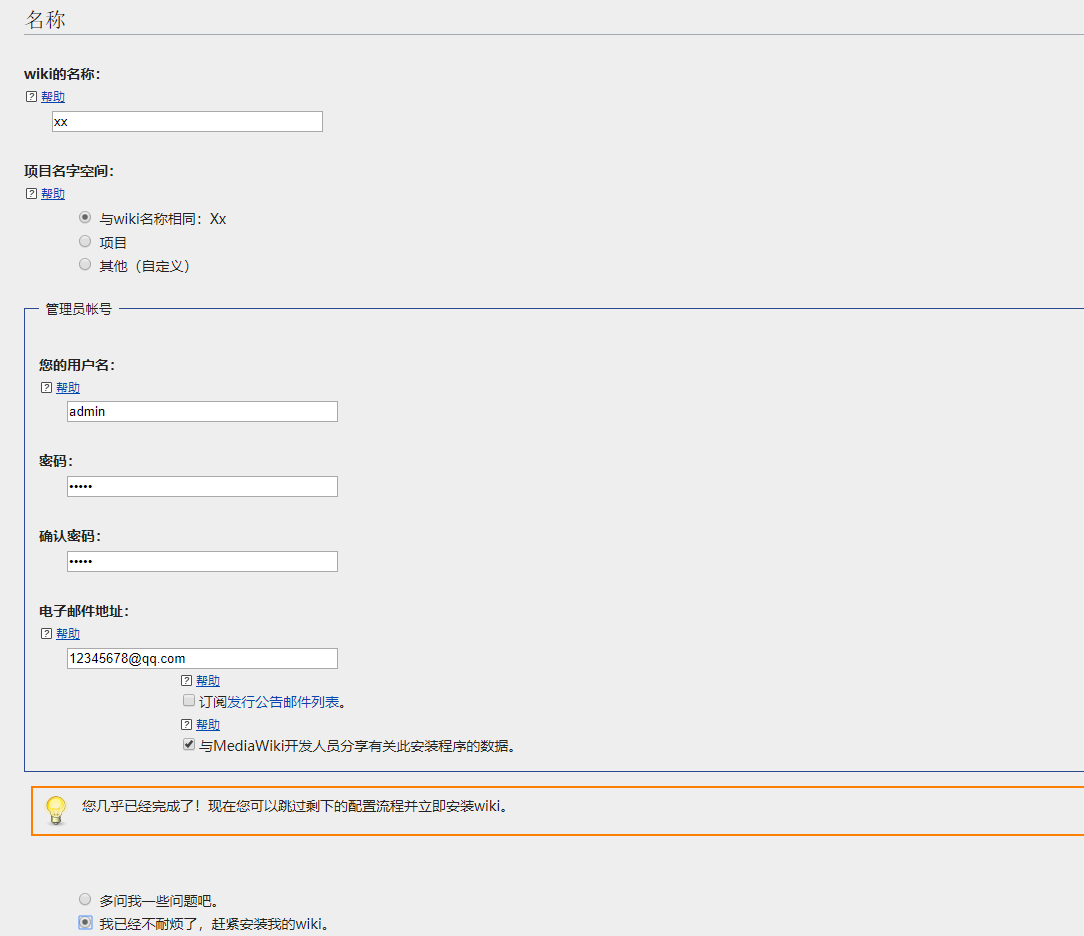Screen dimensions: 1084x936
Task: Select 项目 namespace radio option
Action: (x=85, y=241)
